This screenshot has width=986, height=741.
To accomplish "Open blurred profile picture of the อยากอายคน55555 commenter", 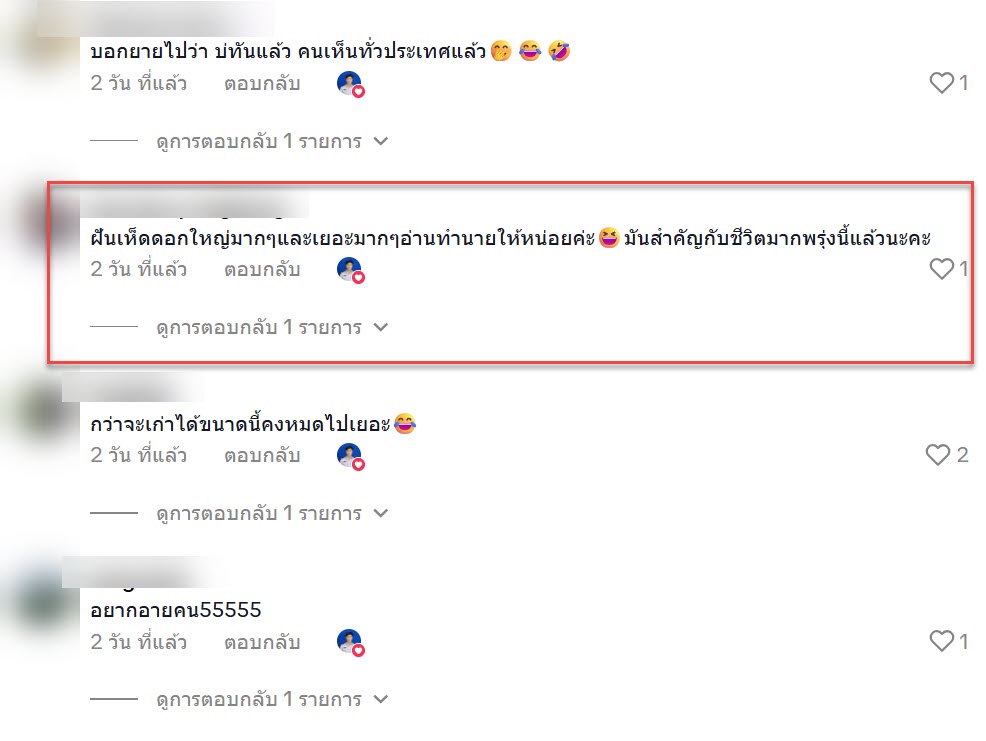I will pyautogui.click(x=42, y=598).
